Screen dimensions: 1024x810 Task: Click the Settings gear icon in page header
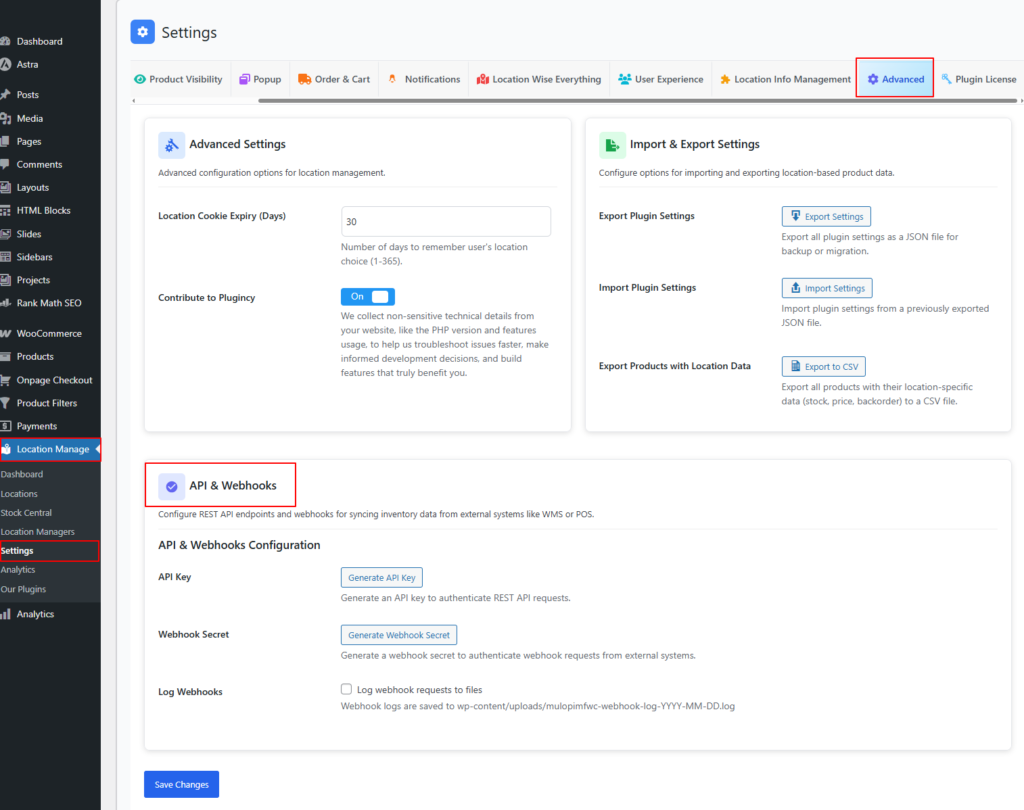point(143,32)
